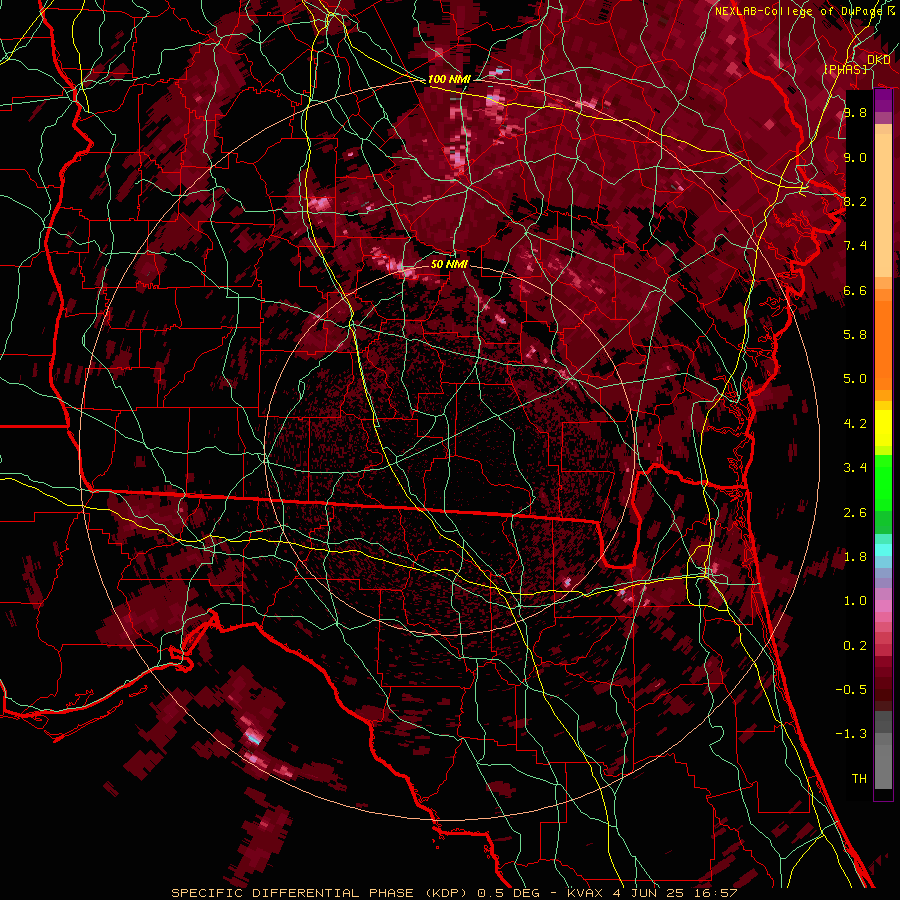Pick the bright green segment of the color bar
The width and height of the screenshot is (900, 900).
[x=883, y=482]
